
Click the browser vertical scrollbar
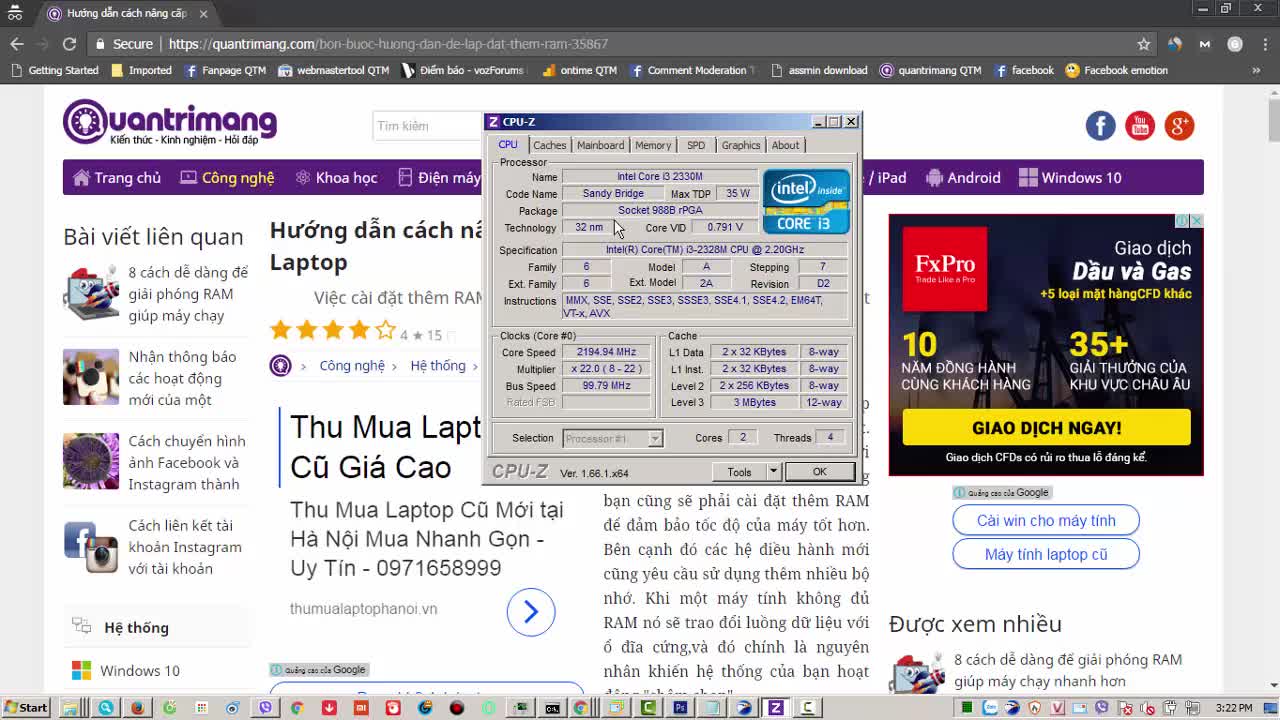[x=1273, y=386]
